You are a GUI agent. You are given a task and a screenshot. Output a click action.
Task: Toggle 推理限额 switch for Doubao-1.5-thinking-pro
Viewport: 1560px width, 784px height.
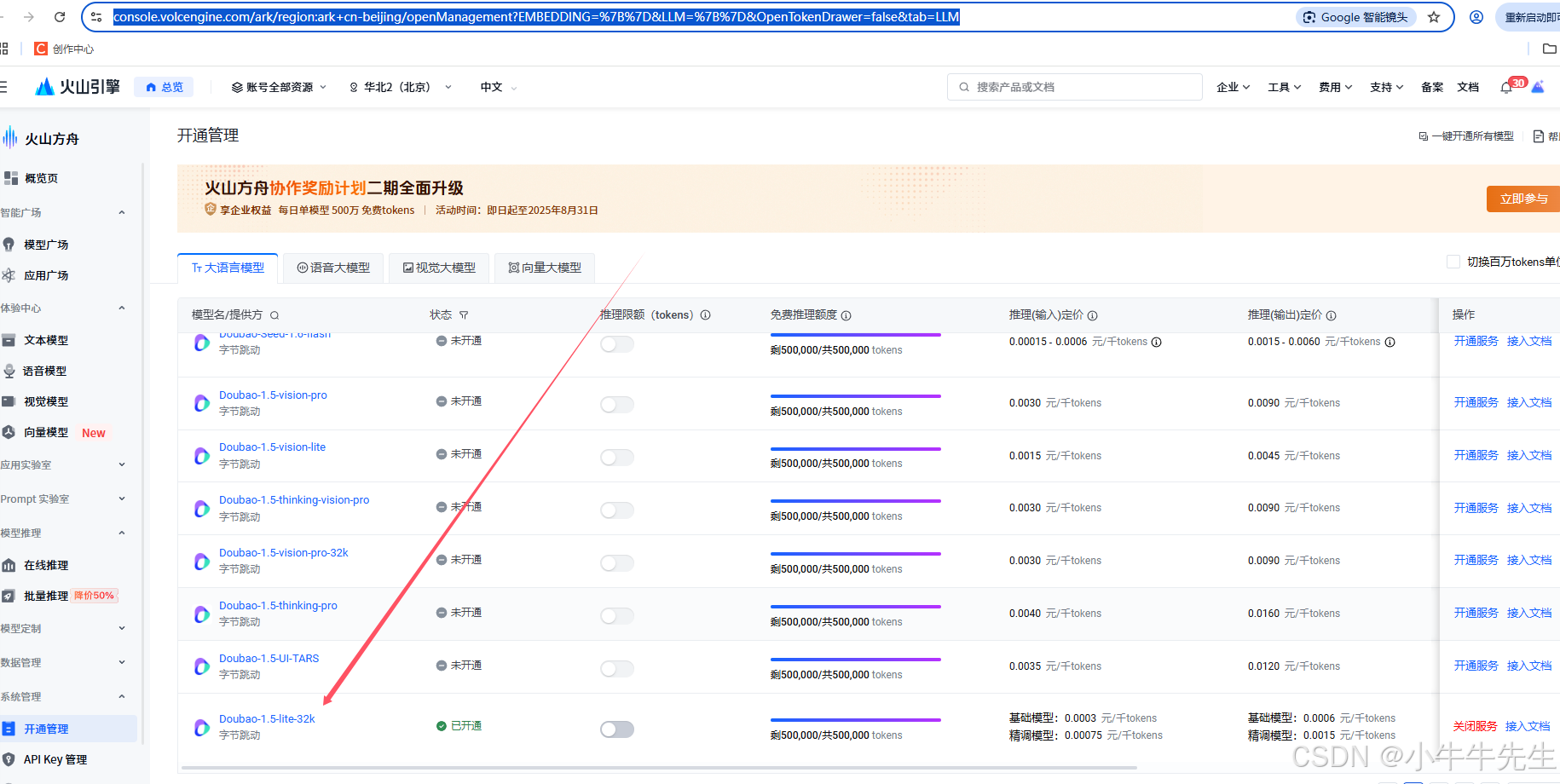tap(617, 616)
